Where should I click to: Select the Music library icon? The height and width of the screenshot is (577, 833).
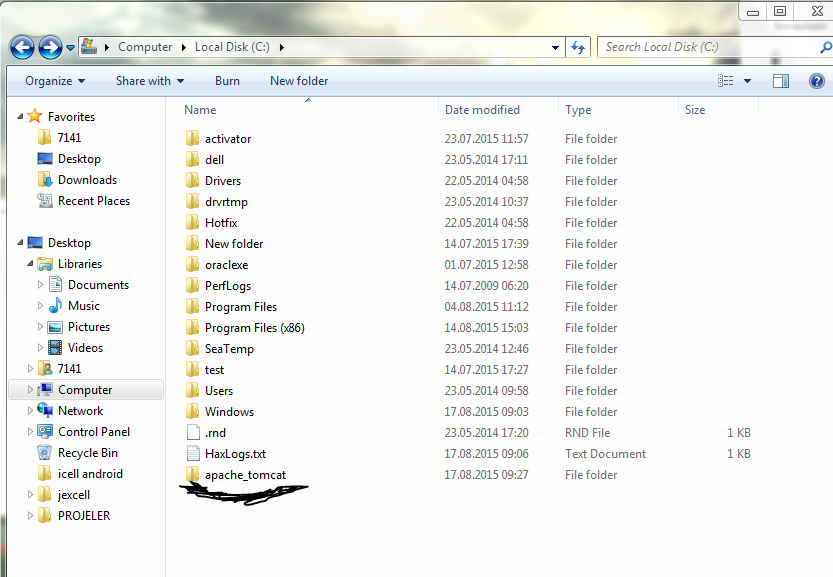[55, 306]
